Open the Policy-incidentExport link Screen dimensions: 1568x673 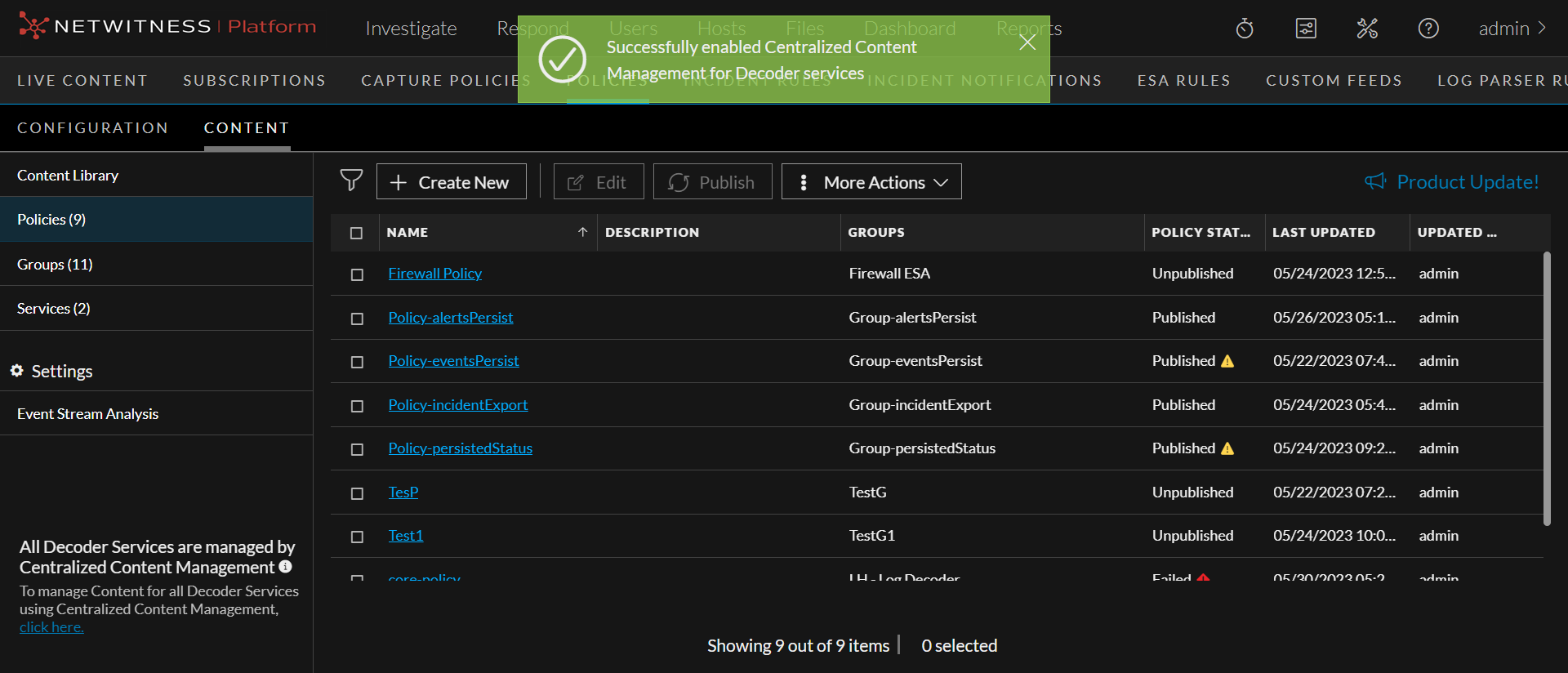(x=458, y=404)
